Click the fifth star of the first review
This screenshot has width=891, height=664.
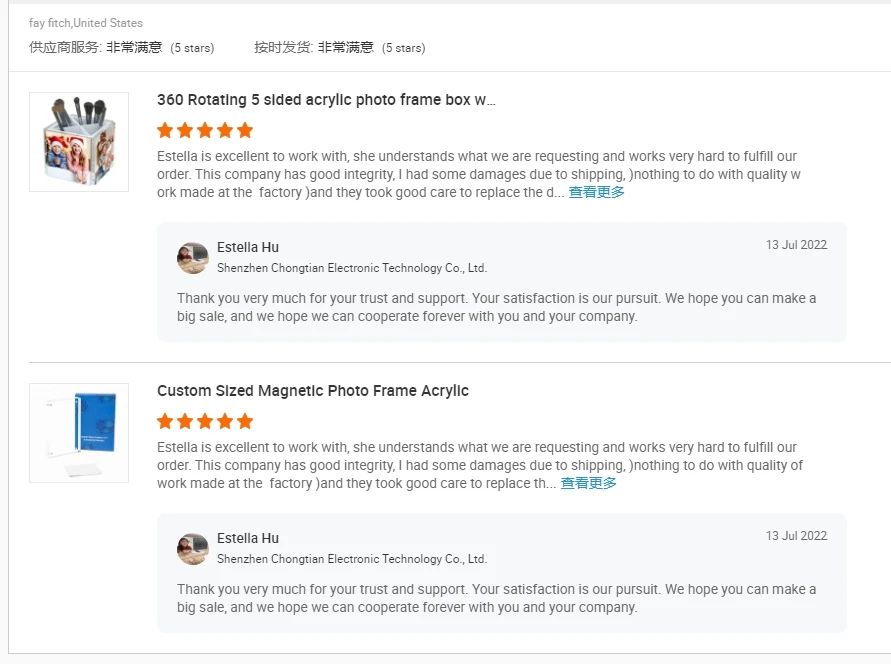245,130
